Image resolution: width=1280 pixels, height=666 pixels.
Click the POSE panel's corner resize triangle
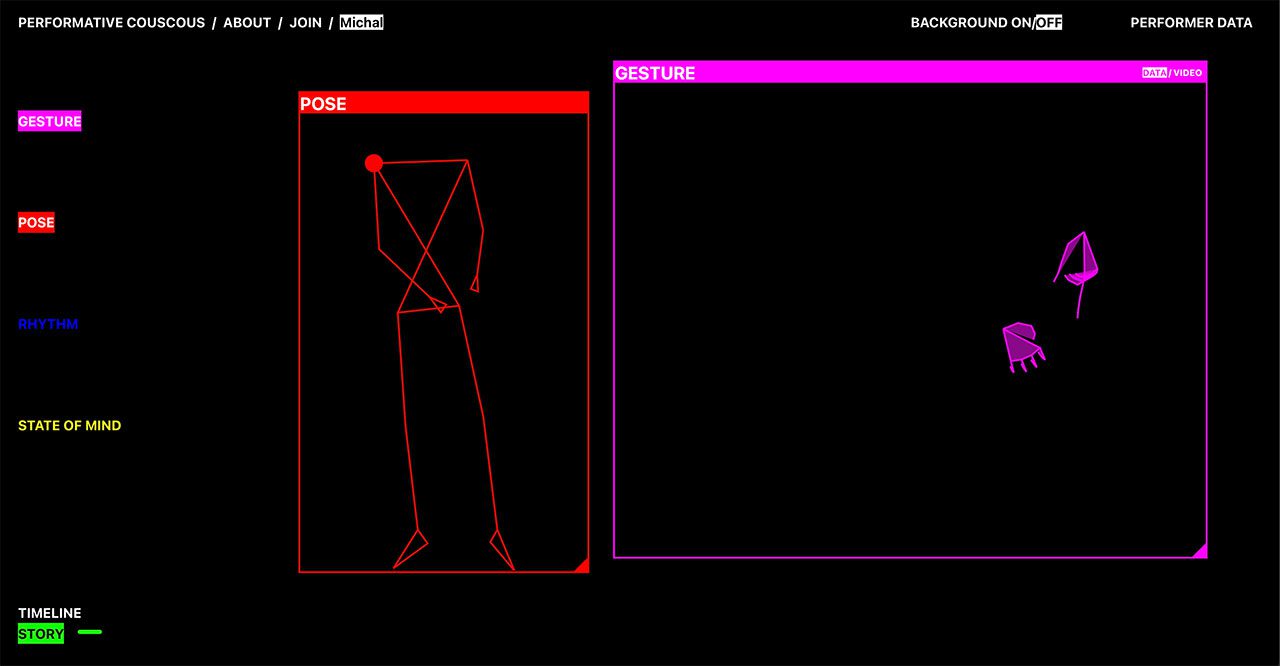pos(582,566)
